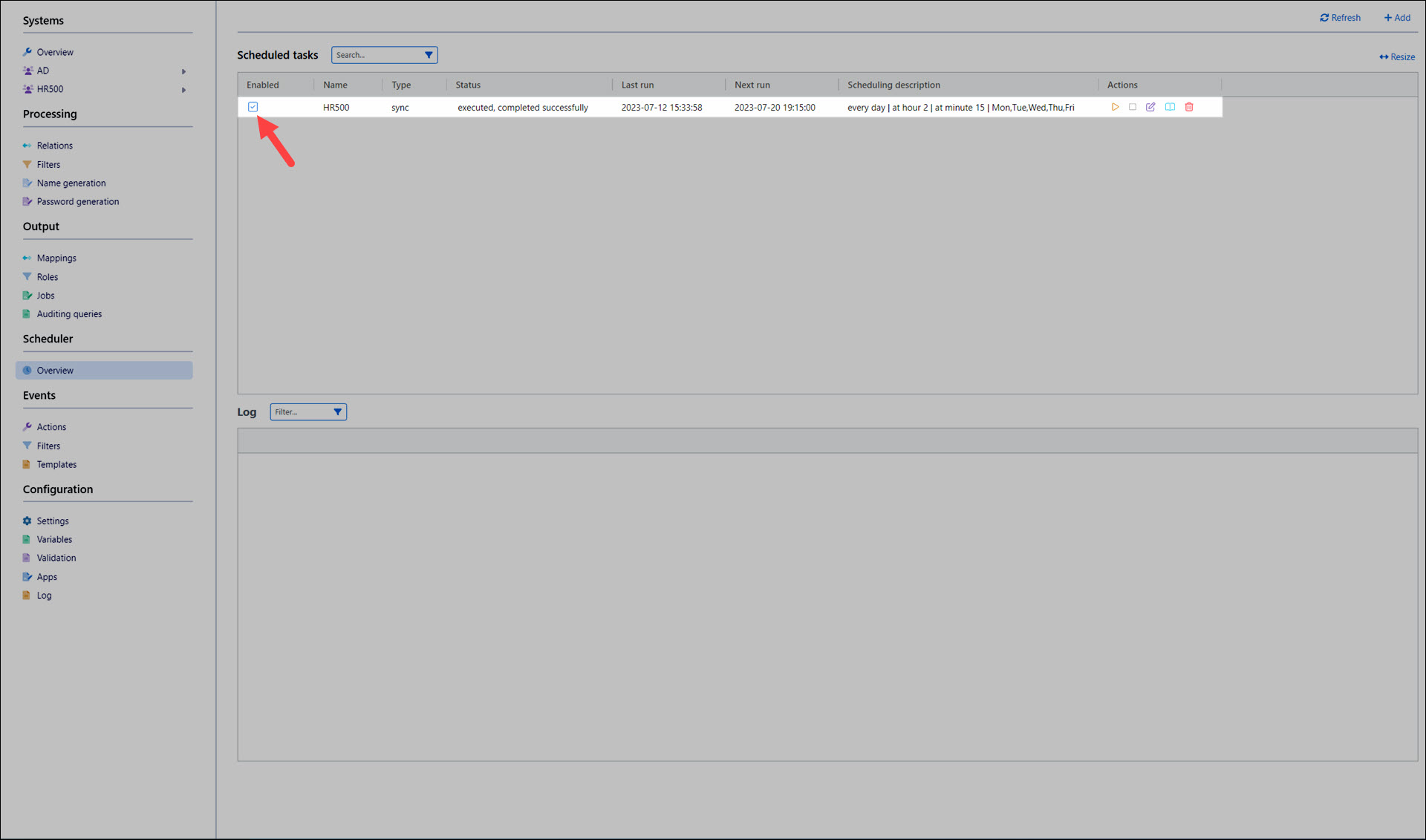This screenshot has height=840, width=1426.
Task: Select Templates under Events
Action: tap(56, 465)
